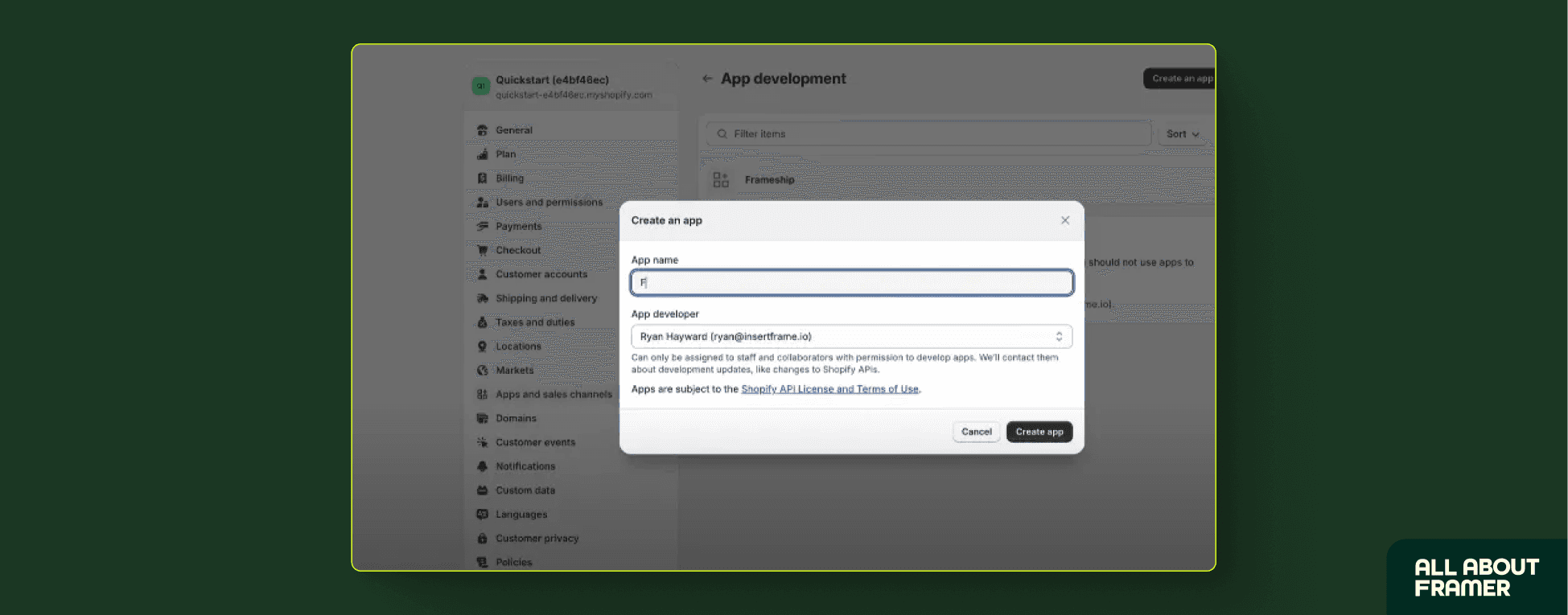Click the Quickstart store avatar icon

481,86
